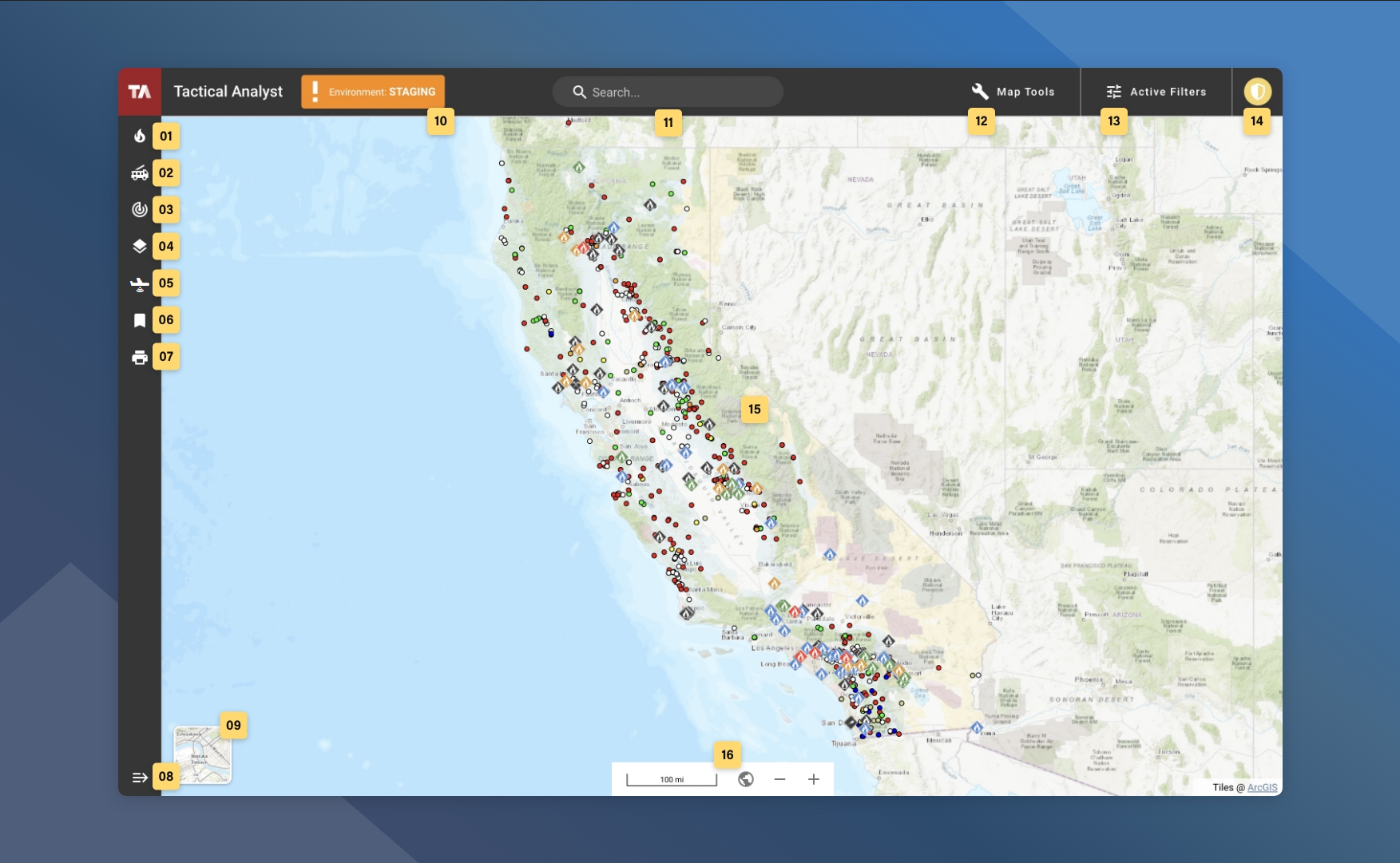Screen dimensions: 1400x863
Task: Zoom out with the minus button
Action: pos(779,779)
